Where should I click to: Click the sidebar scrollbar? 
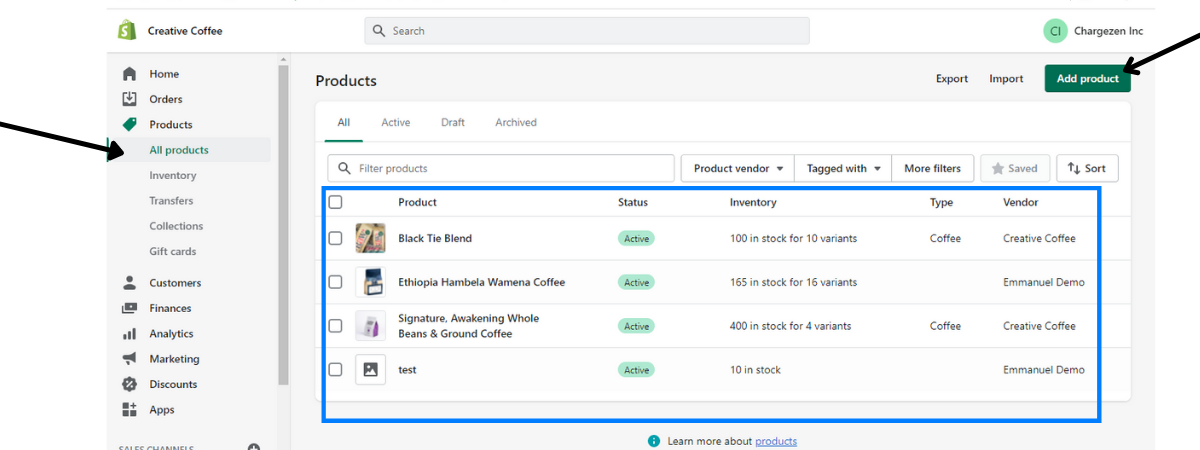(283, 225)
